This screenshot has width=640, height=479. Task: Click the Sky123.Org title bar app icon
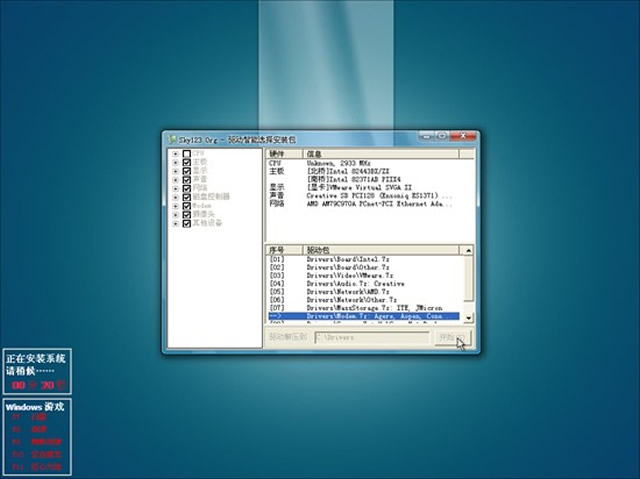(173, 139)
